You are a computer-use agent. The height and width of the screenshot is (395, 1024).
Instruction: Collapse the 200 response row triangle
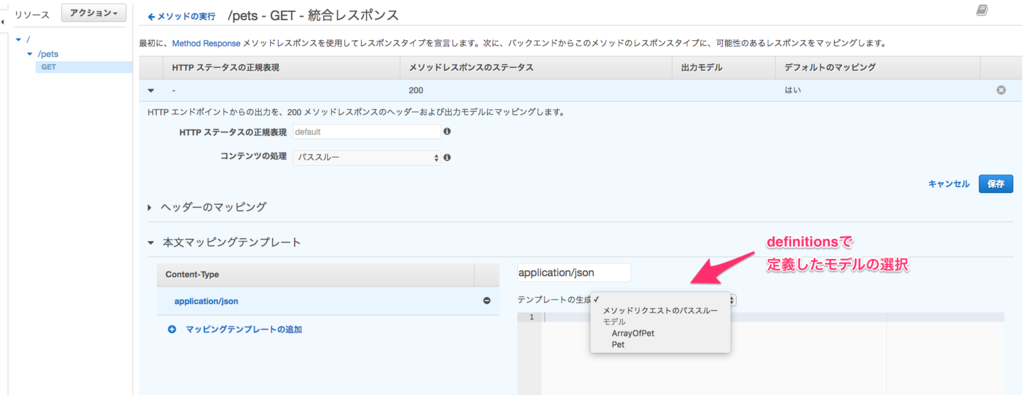pyautogui.click(x=152, y=90)
